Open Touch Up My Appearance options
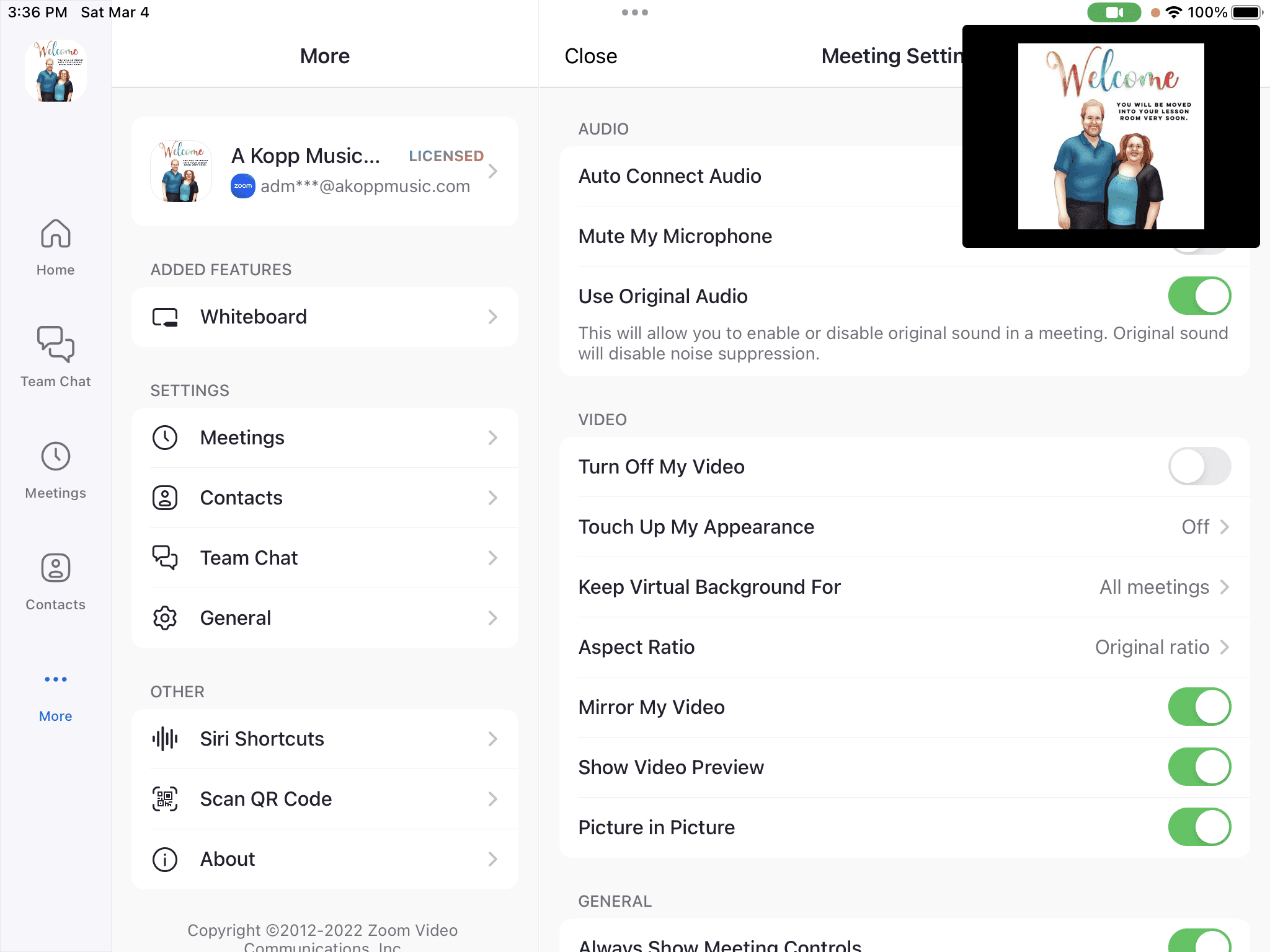Screen dimensions: 1270x952 pos(905,527)
